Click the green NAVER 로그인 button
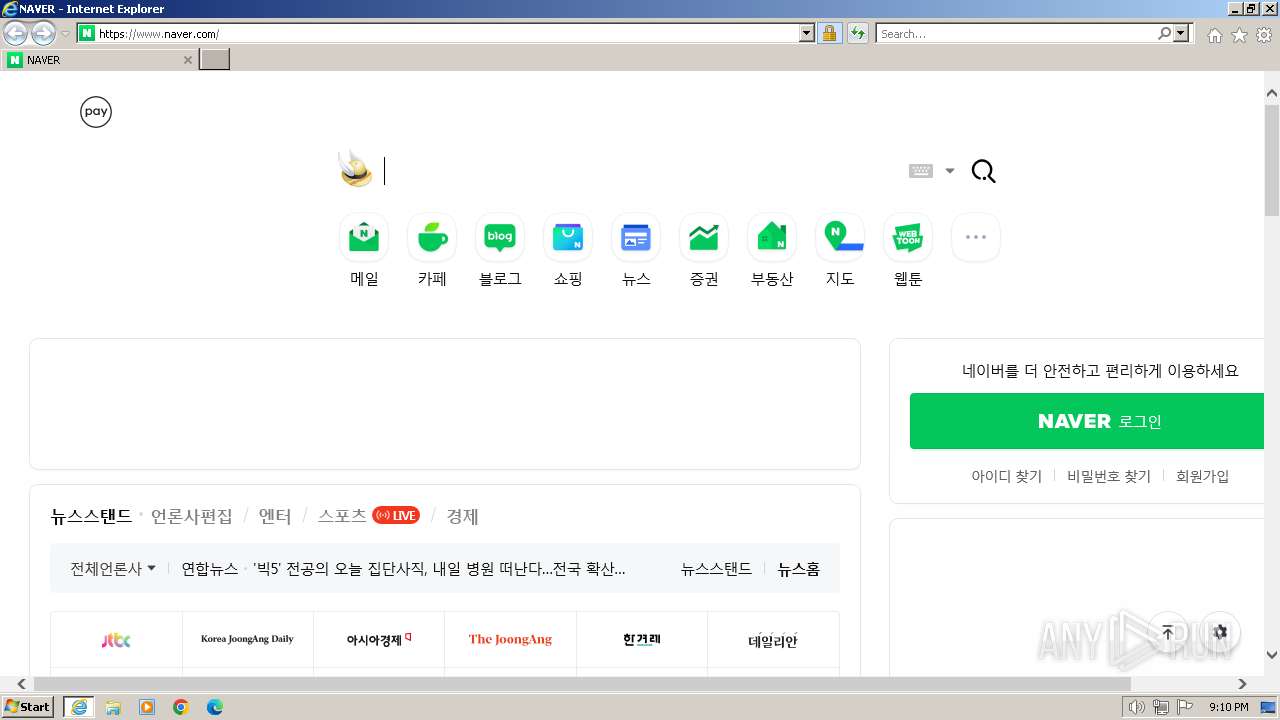Screen dimensions: 1280x720 (1088, 421)
